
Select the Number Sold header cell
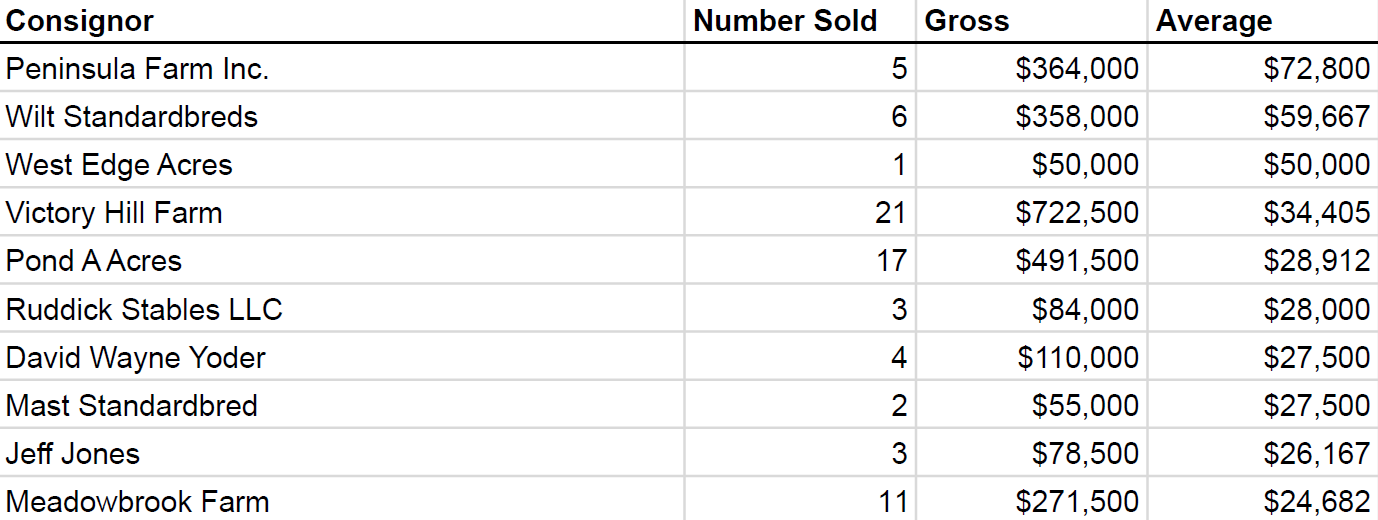(801, 21)
